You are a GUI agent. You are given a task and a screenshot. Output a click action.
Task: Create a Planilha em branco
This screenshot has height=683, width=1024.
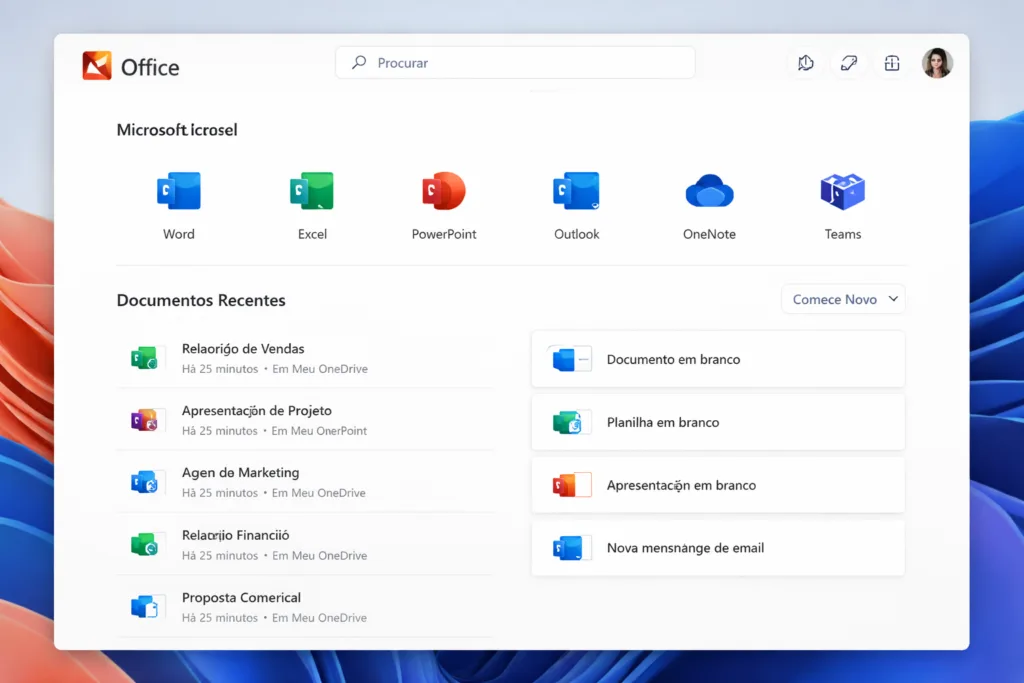tap(717, 421)
